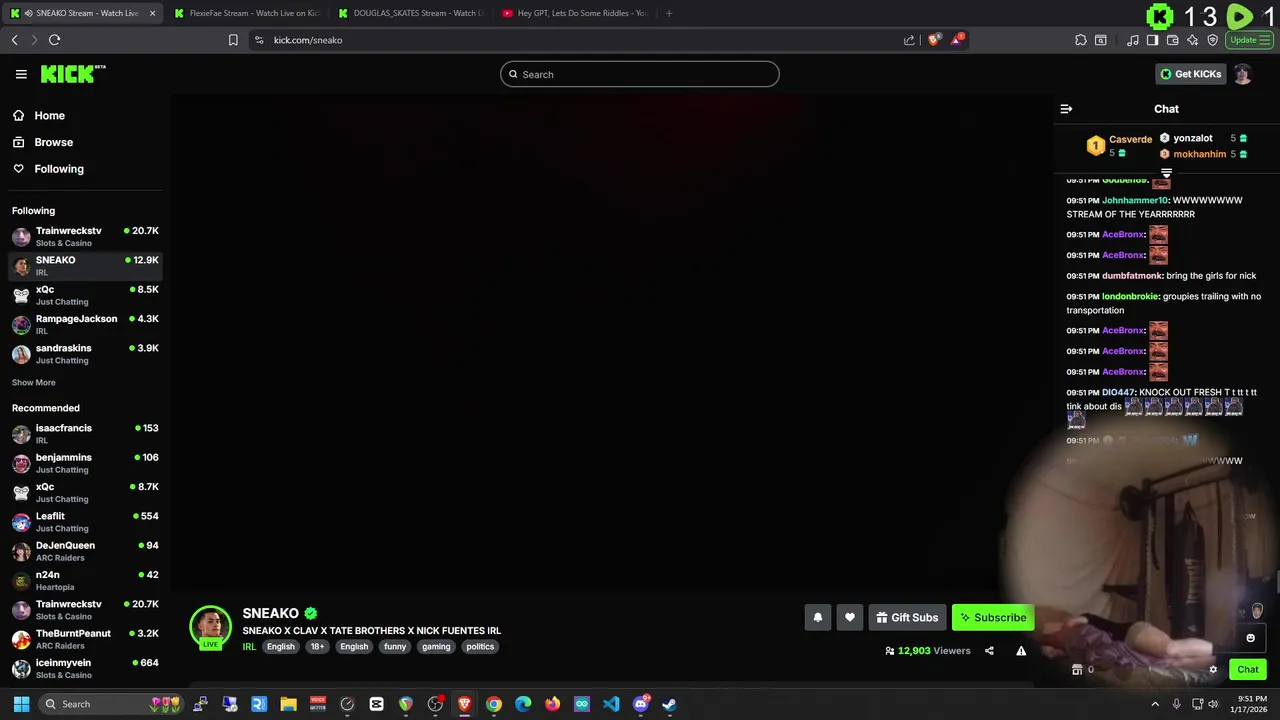Open Steam from the taskbar
The image size is (1280, 720).
coord(669,704)
